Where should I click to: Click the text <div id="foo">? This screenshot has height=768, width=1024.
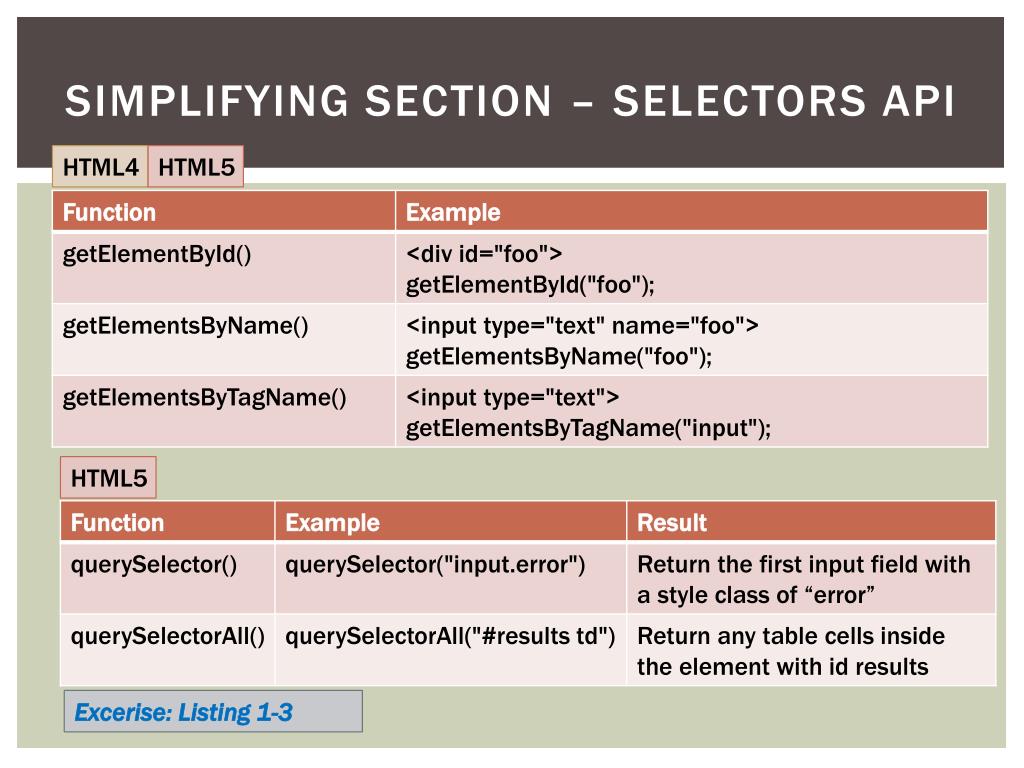coord(484,253)
